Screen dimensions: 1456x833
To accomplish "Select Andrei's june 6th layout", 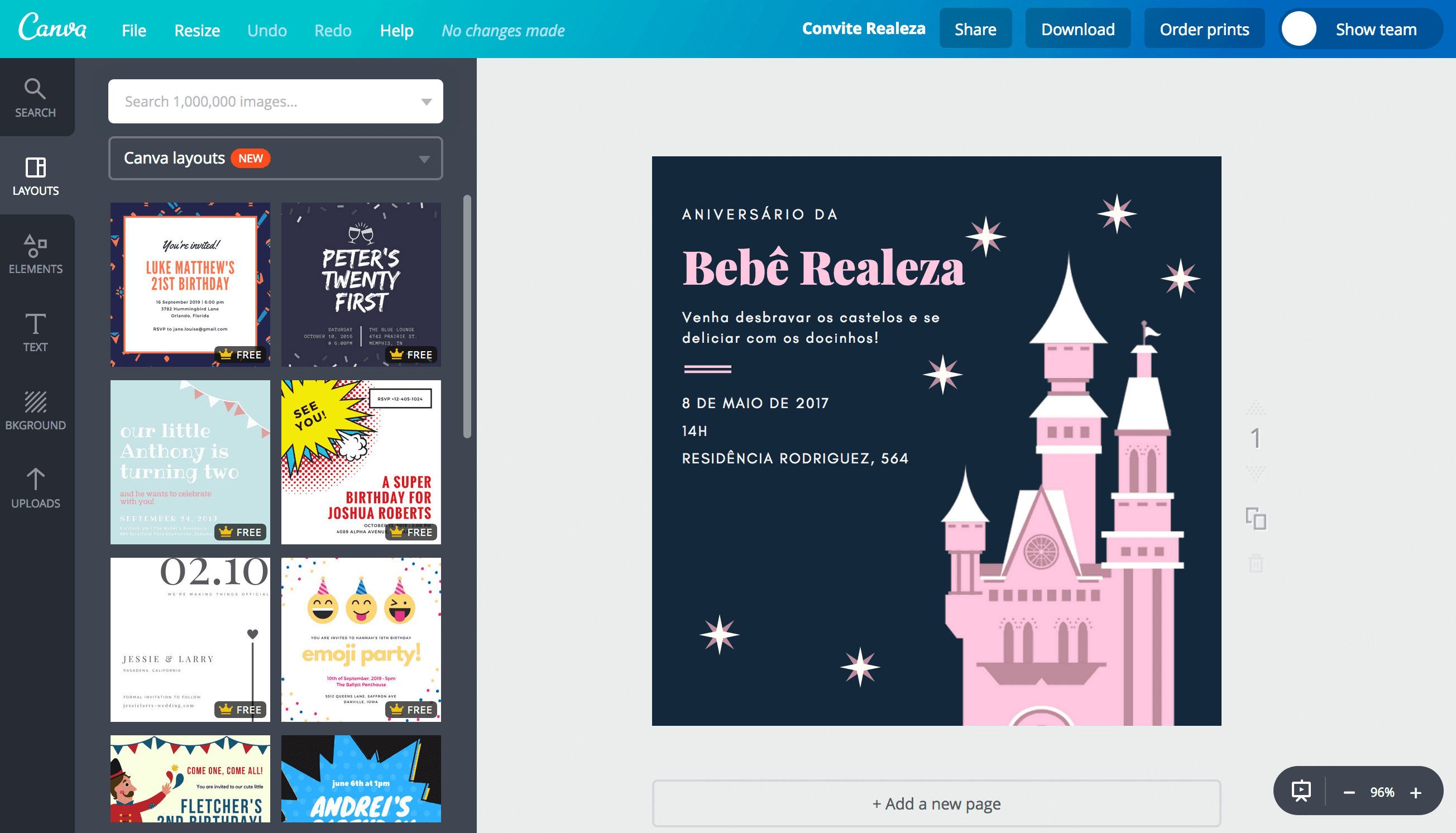I will pos(361,779).
